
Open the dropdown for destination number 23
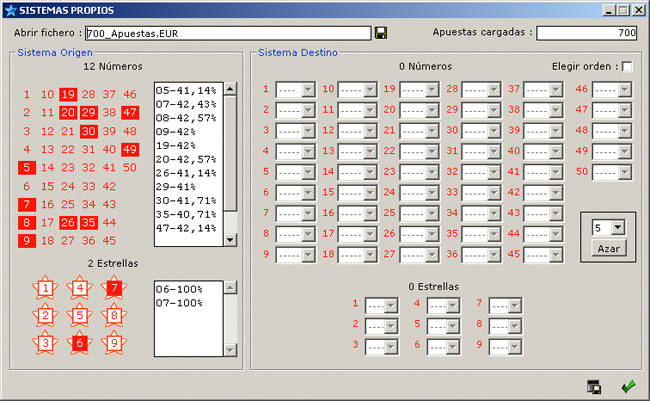(432, 173)
